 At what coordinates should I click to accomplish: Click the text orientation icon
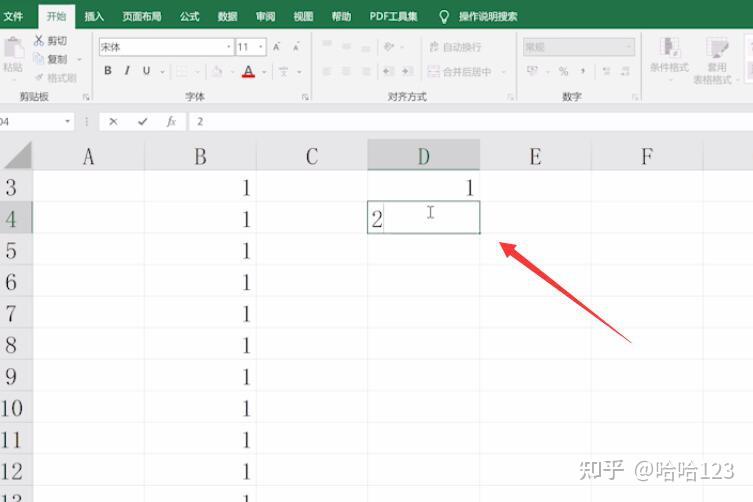389,47
